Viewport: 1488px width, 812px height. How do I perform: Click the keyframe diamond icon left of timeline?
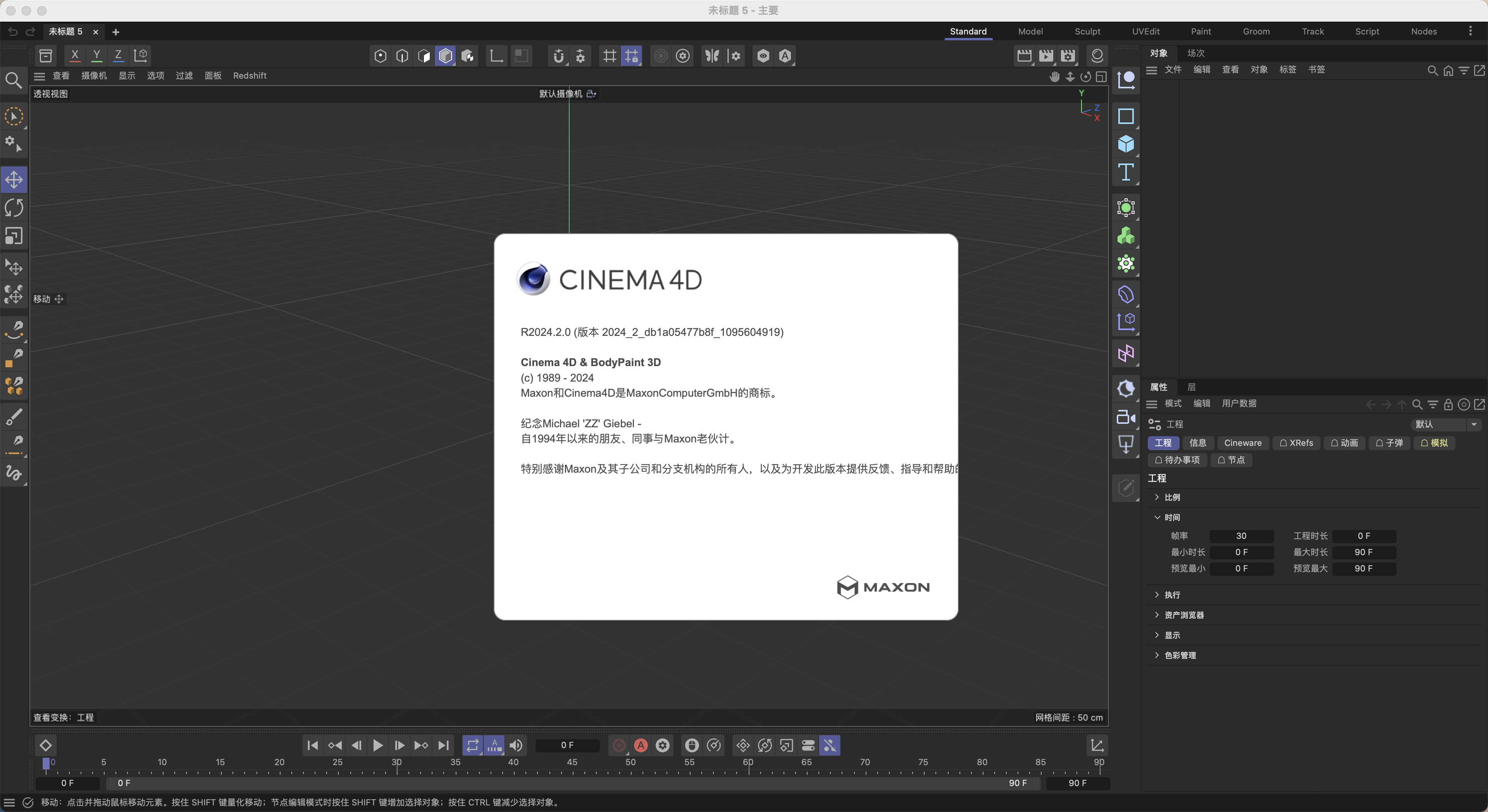46,746
